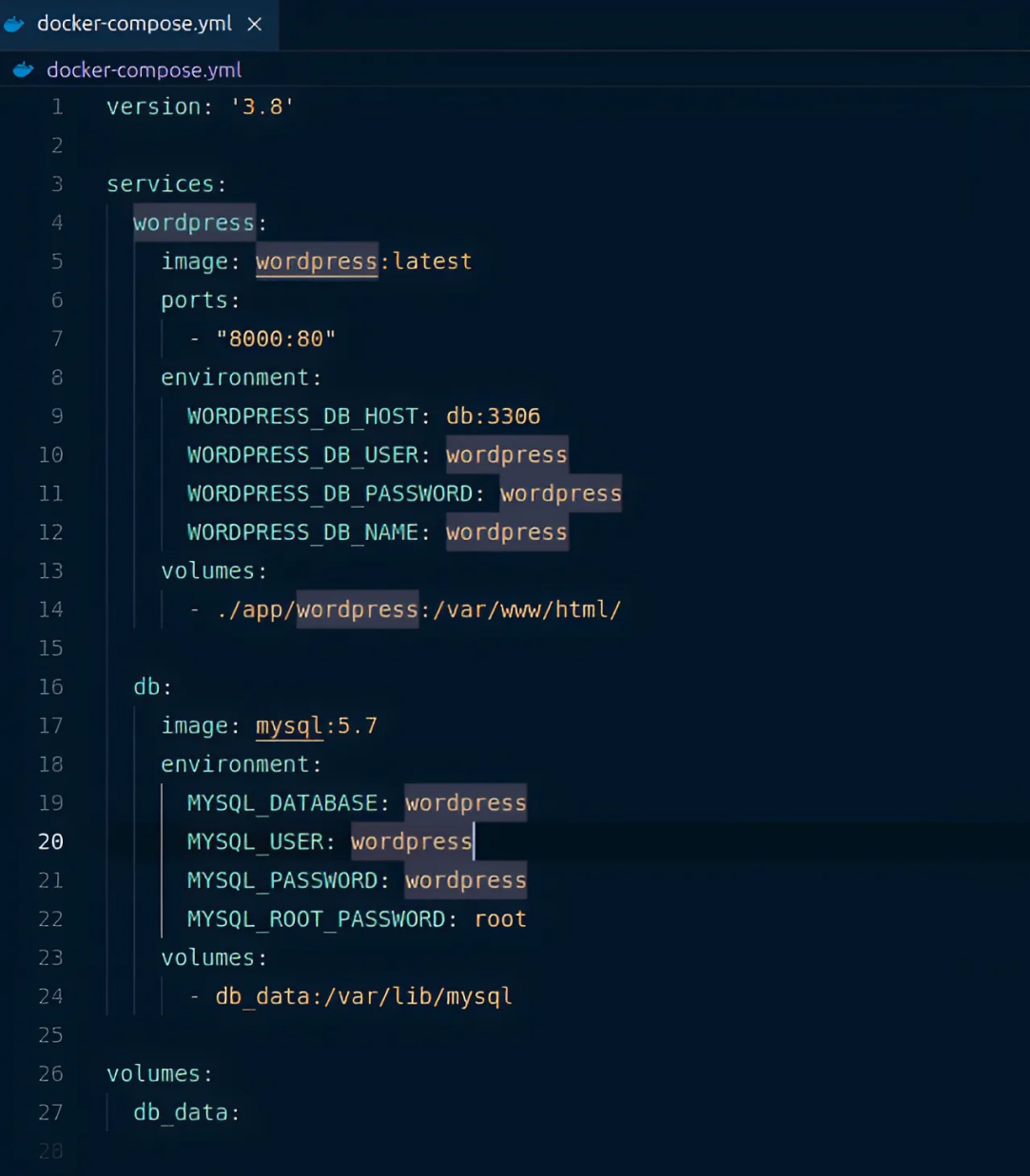Image resolution: width=1030 pixels, height=1176 pixels.
Task: Open the docker-compose.yml breadcrumb entry
Action: [x=143, y=69]
